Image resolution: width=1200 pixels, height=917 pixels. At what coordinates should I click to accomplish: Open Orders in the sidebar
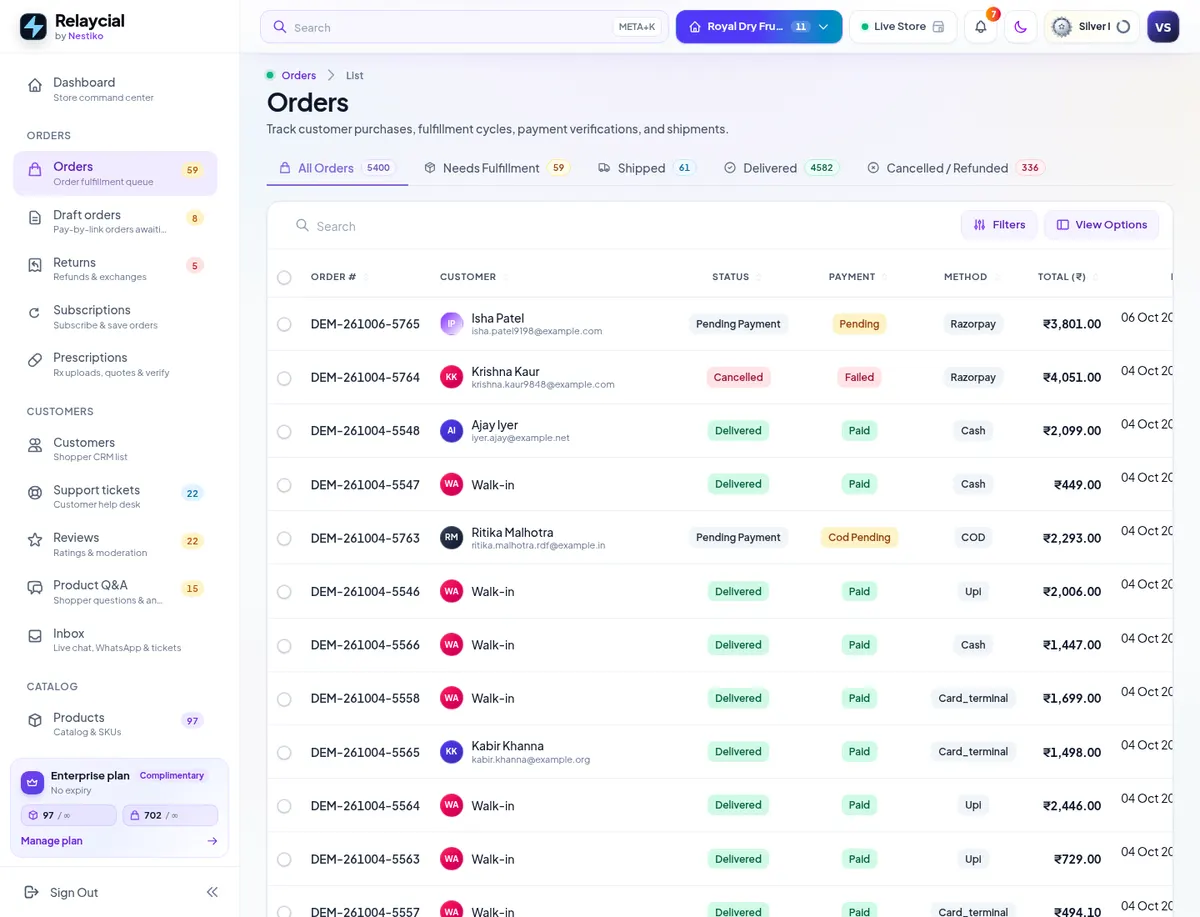point(115,173)
